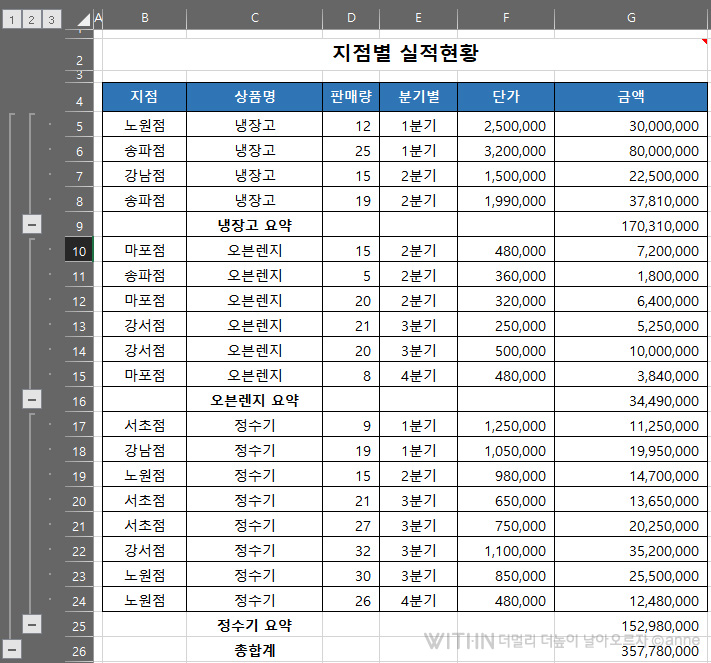Screen dimensions: 711x663
Task: Select row 10 header
Action: [x=79, y=251]
